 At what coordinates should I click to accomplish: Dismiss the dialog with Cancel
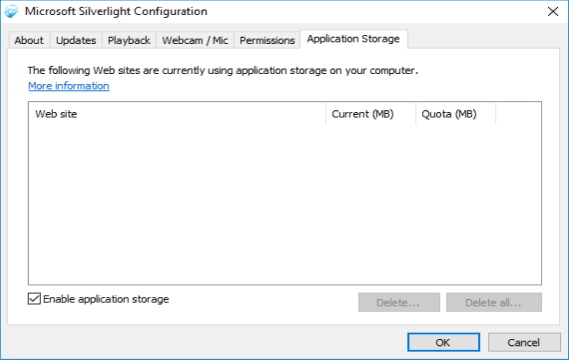(524, 342)
